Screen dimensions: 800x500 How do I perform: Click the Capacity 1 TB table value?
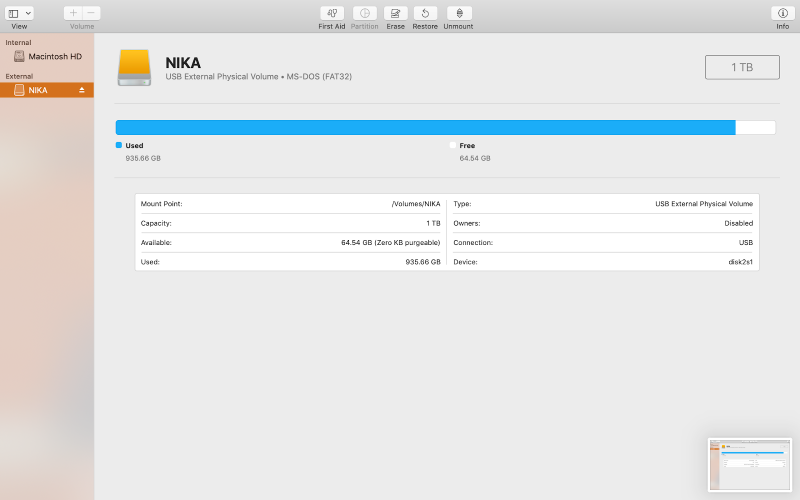coord(433,223)
